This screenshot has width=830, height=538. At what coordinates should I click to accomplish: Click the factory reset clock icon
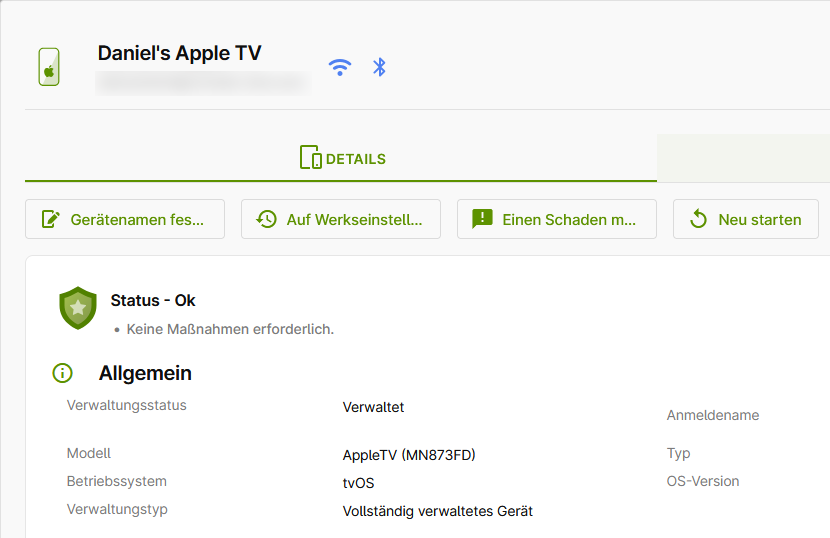266,219
